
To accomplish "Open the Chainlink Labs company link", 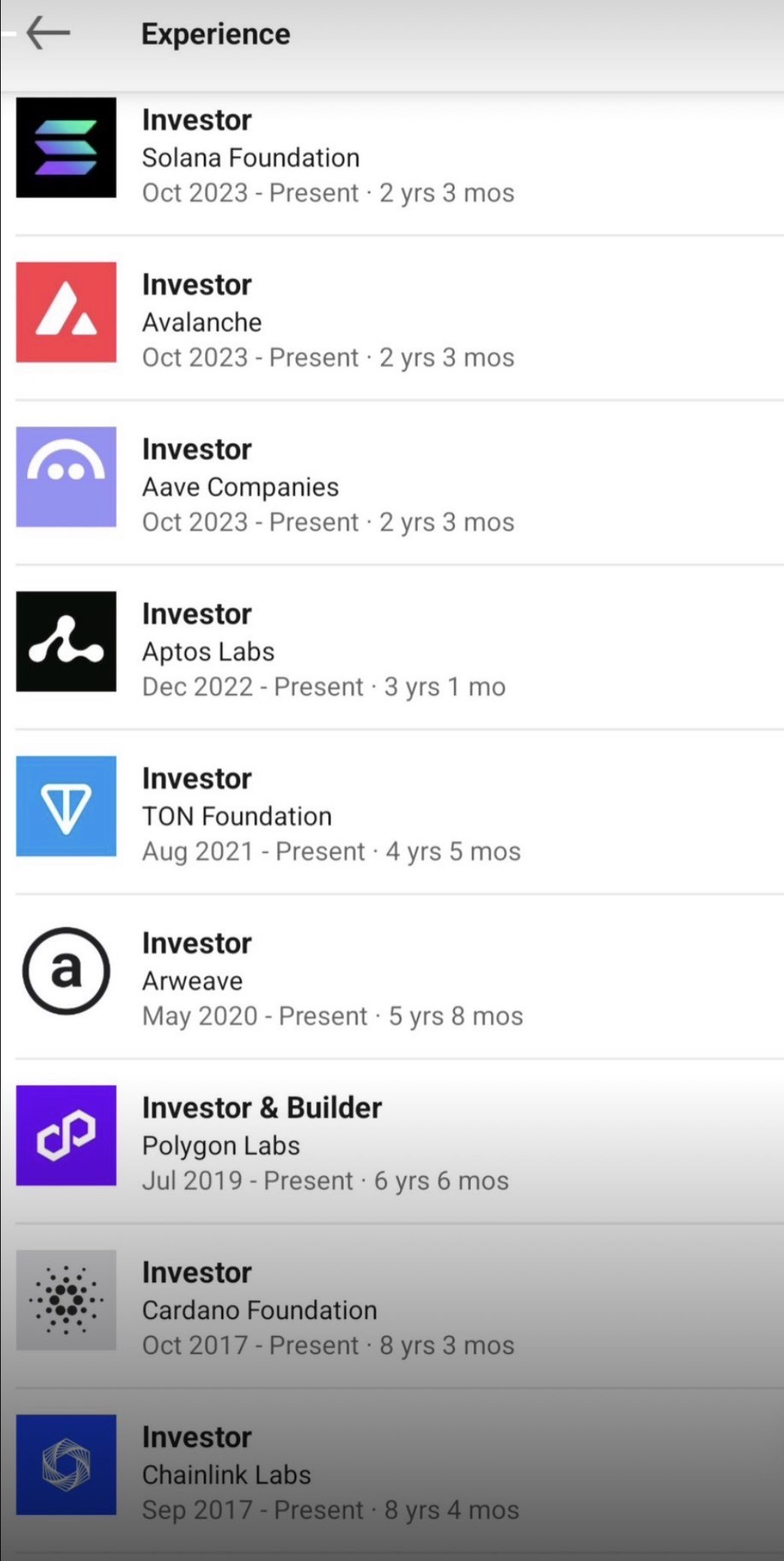I will point(227,1475).
